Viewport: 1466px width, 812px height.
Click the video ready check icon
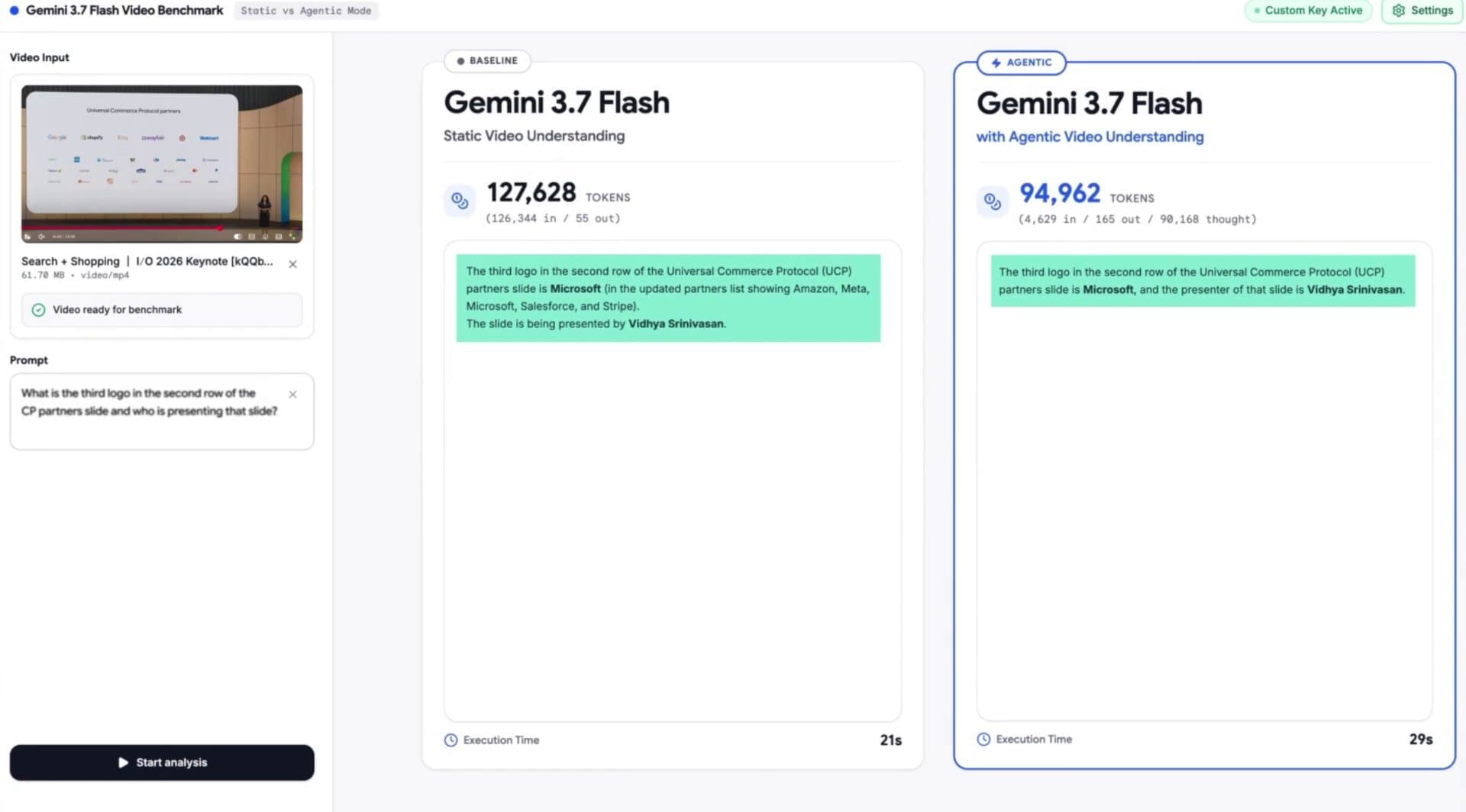pyautogui.click(x=38, y=310)
